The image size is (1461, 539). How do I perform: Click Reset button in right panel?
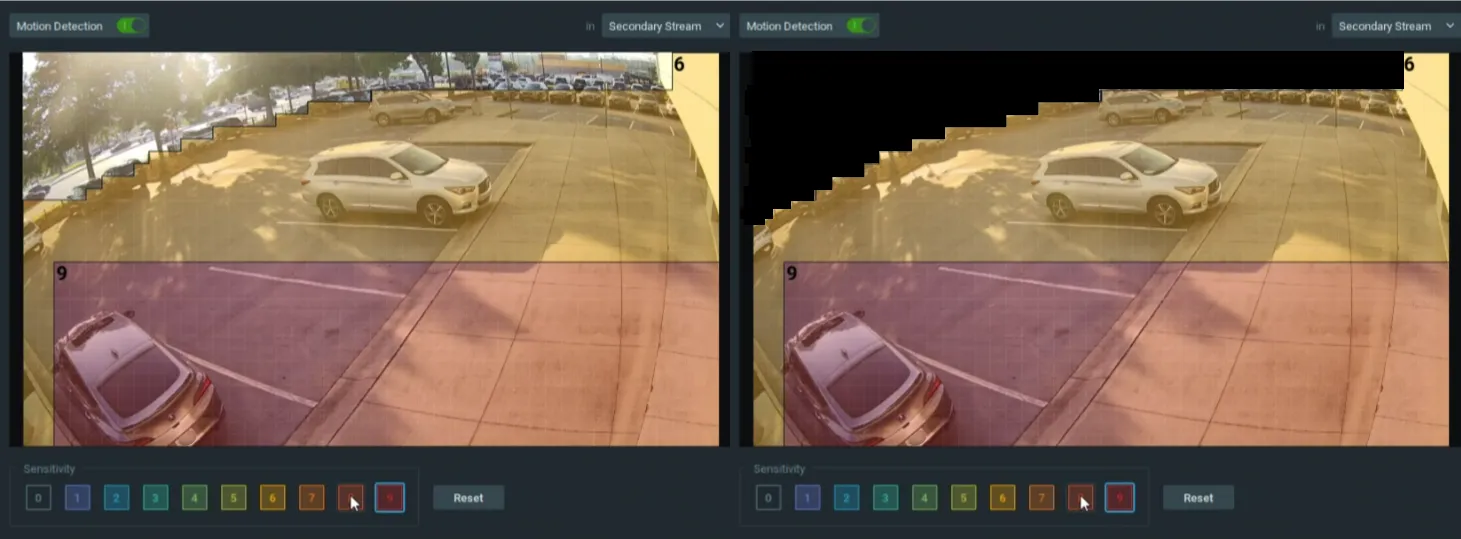click(x=1198, y=497)
